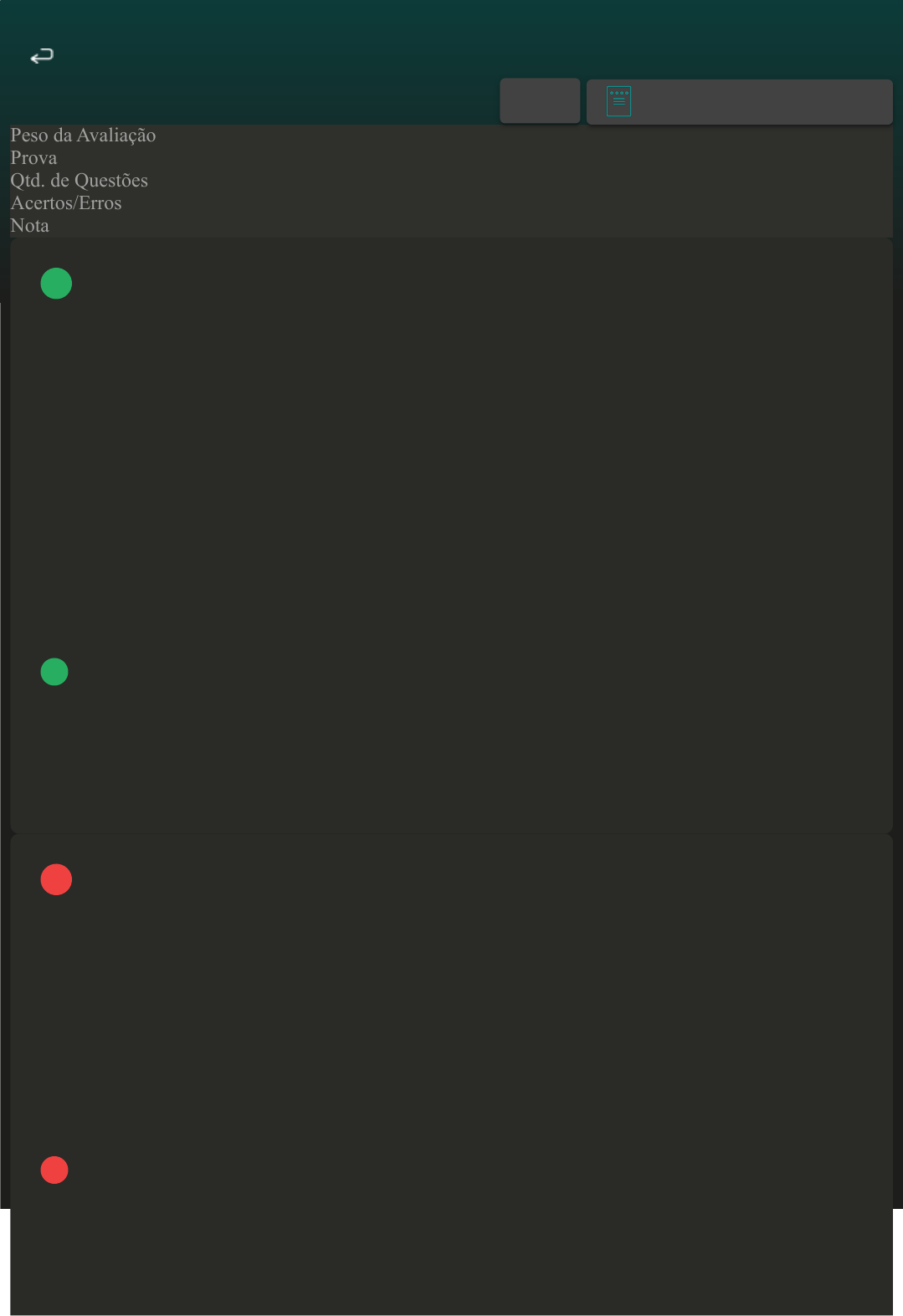Select the Qtd. de Questões header
This screenshot has width=903, height=1316.
tap(79, 181)
